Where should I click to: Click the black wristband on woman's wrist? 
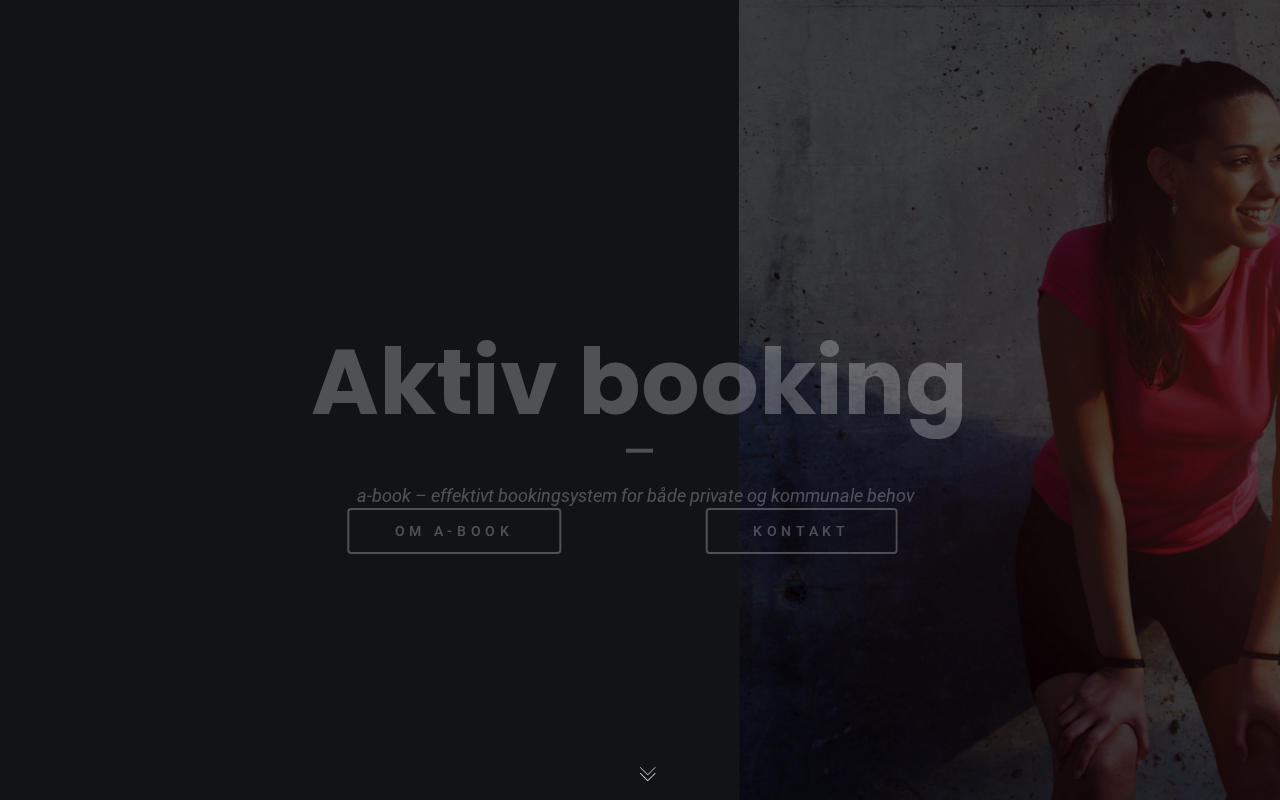(x=1123, y=662)
